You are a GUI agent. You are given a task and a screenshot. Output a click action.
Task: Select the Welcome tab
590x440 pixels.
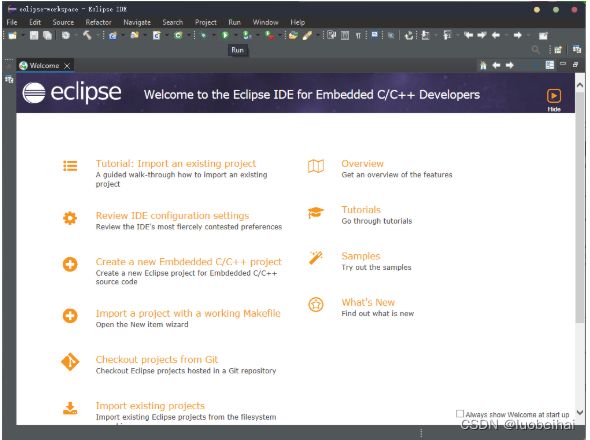pyautogui.click(x=44, y=65)
